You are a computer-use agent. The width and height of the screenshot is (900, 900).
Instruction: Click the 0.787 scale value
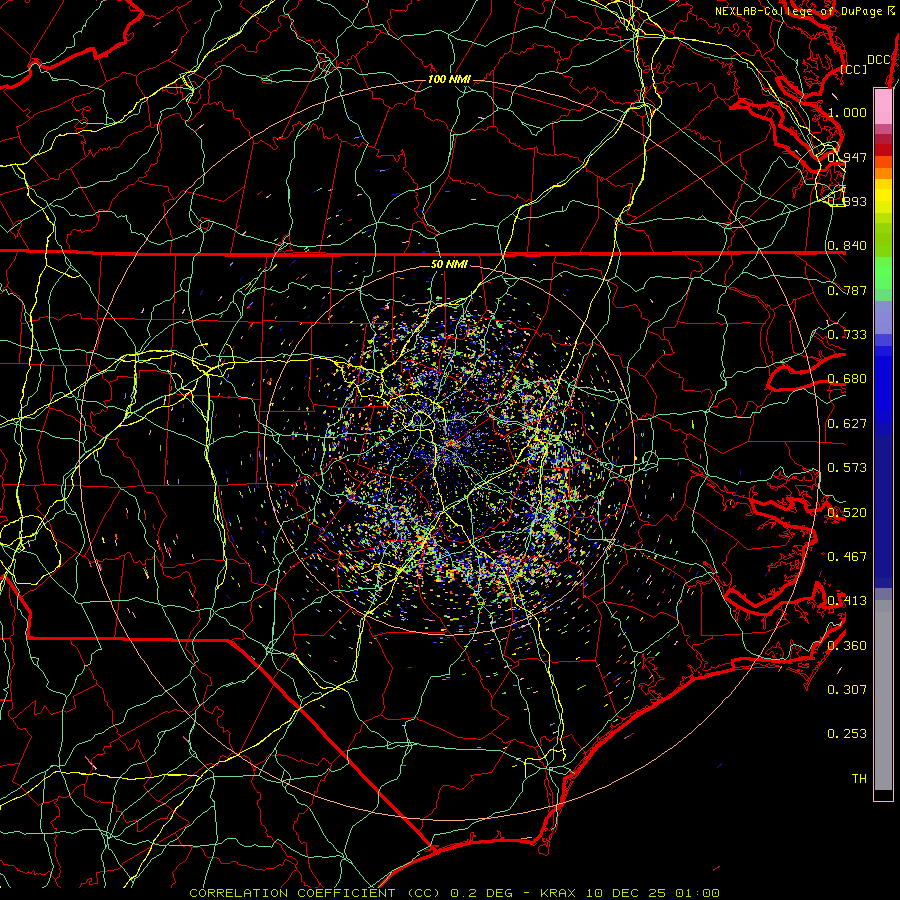(847, 290)
